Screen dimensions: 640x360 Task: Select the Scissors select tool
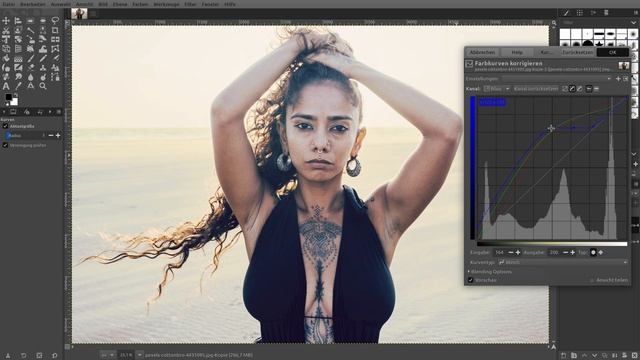tap(6, 30)
